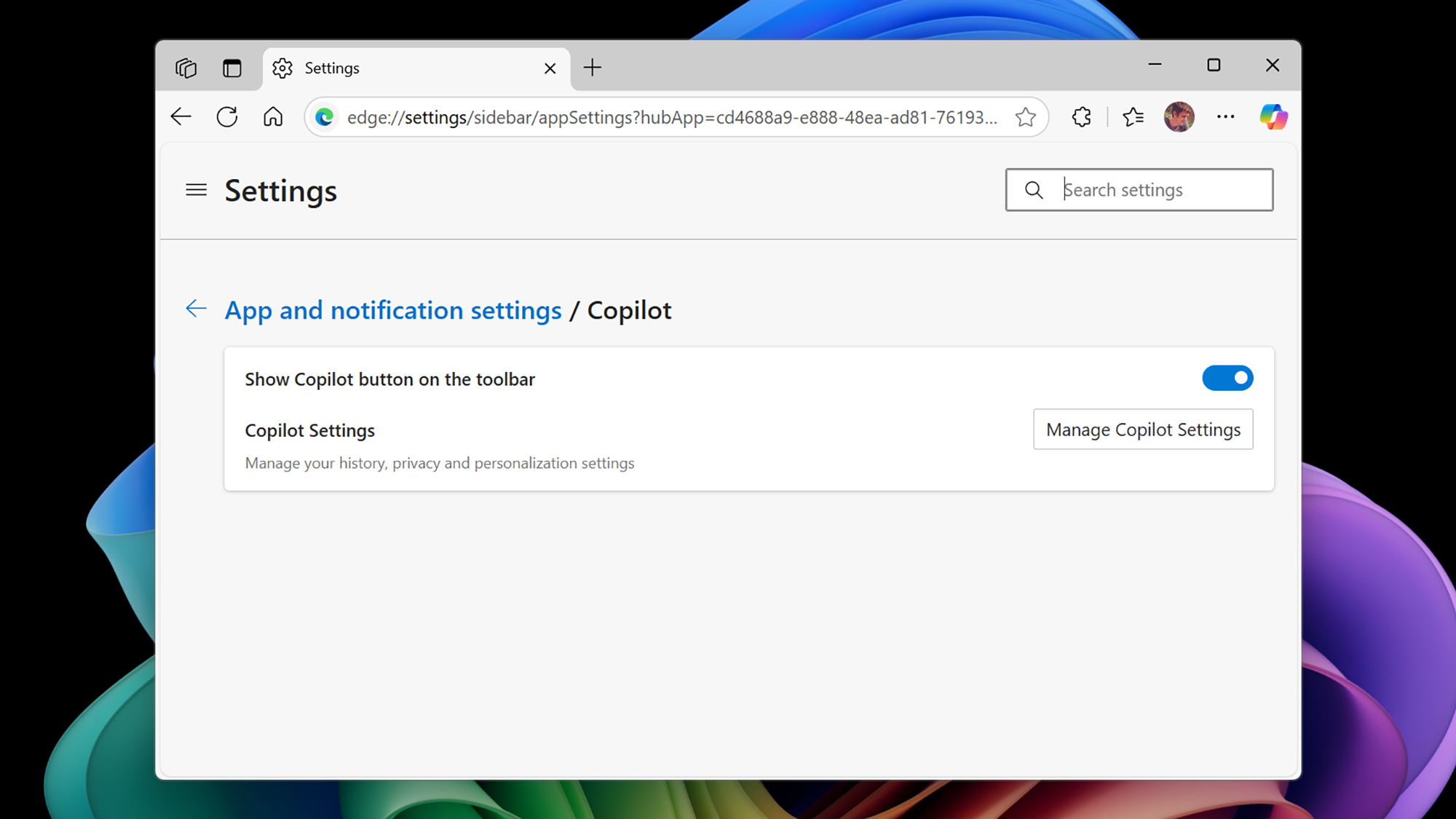Click the Workspaces icon in the tab bar

(186, 68)
